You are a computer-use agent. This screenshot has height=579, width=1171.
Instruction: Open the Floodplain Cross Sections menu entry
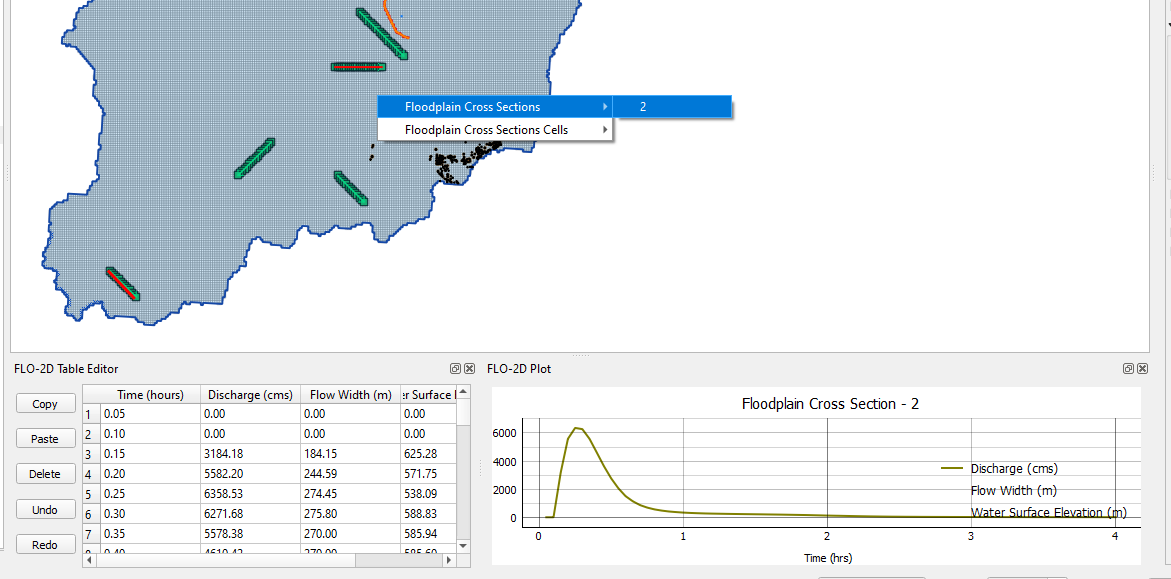[472, 107]
